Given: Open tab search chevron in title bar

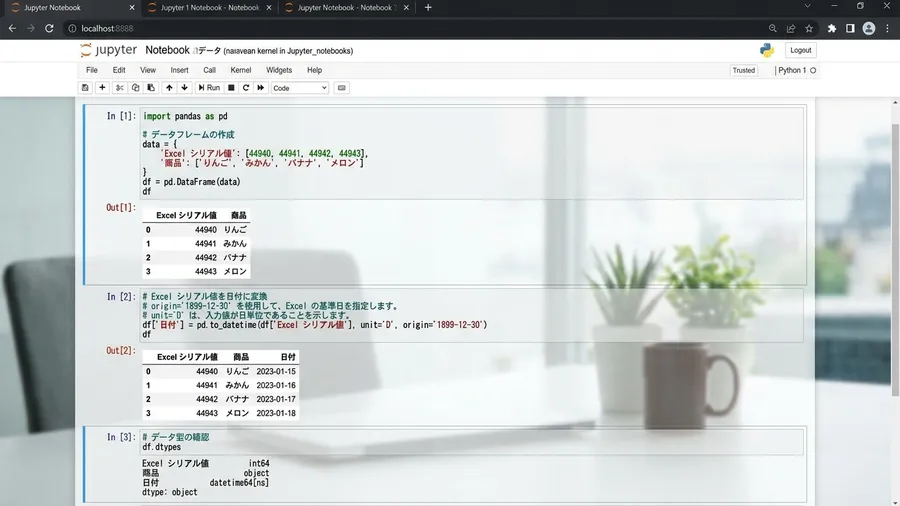Looking at the screenshot, I should pyautogui.click(x=807, y=6).
